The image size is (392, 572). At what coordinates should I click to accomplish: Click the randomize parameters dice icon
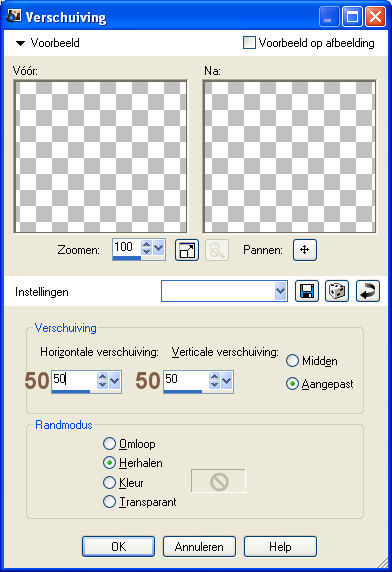click(x=337, y=291)
